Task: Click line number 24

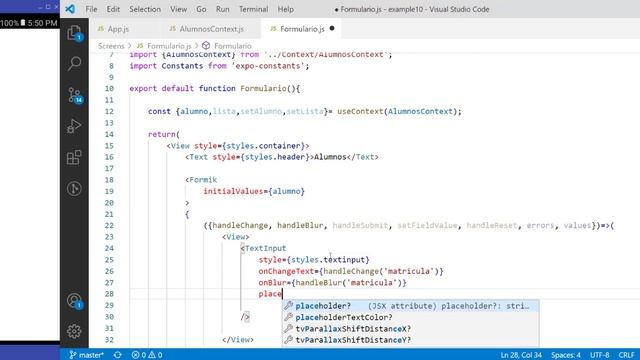Action: pos(109,248)
